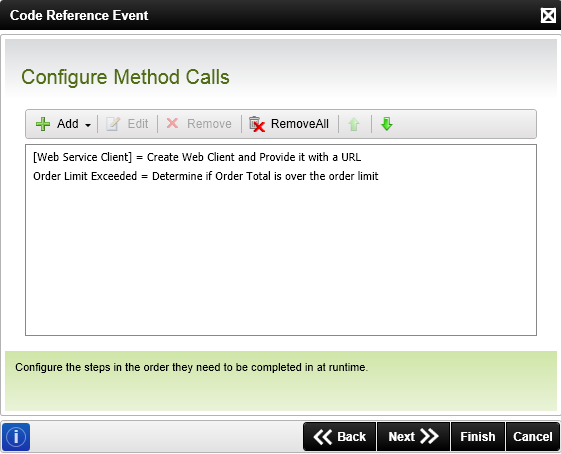The image size is (561, 454).
Task: Click the Edit toolbar label
Action: (138, 124)
